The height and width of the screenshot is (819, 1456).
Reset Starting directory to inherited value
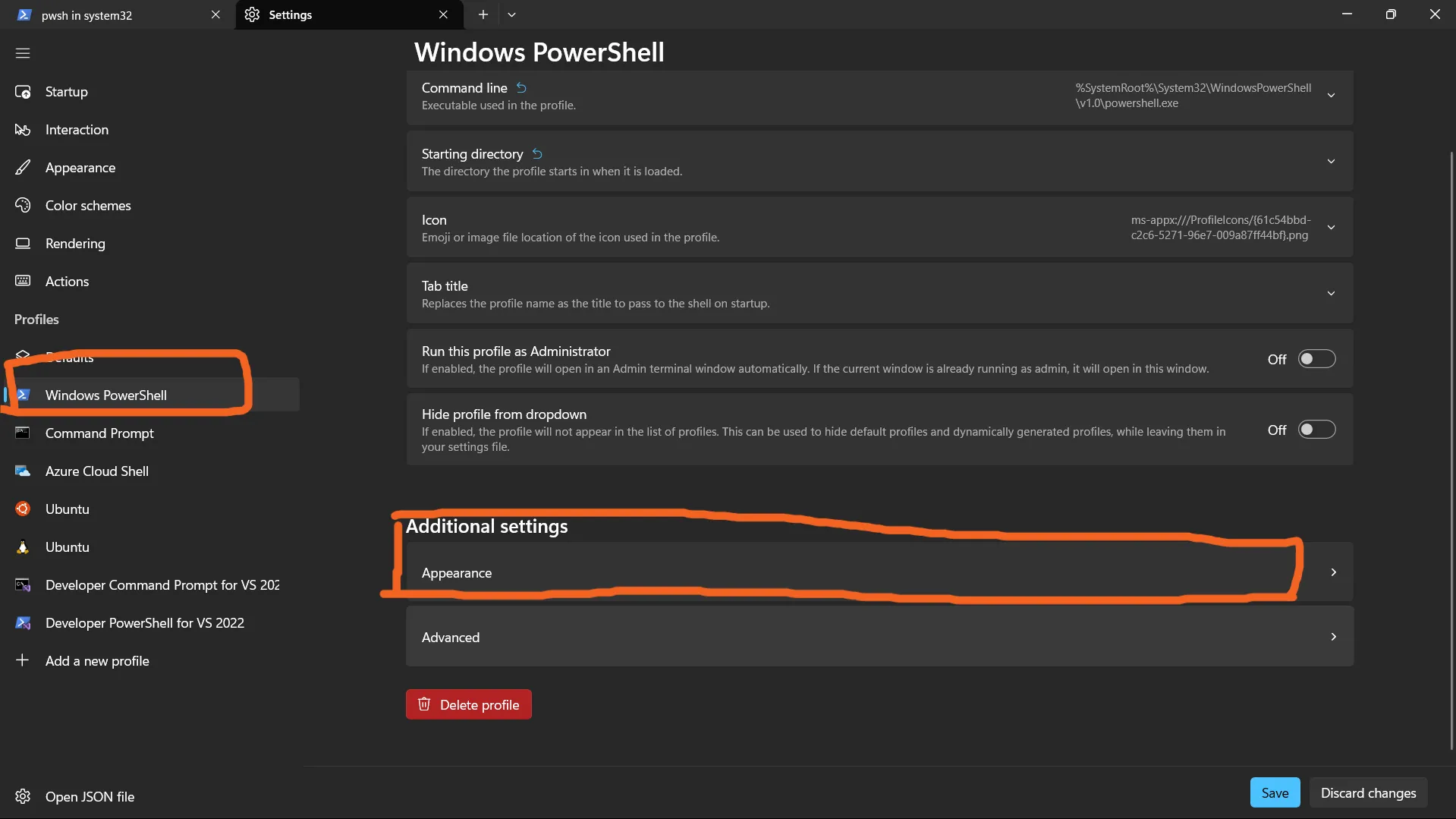point(537,154)
